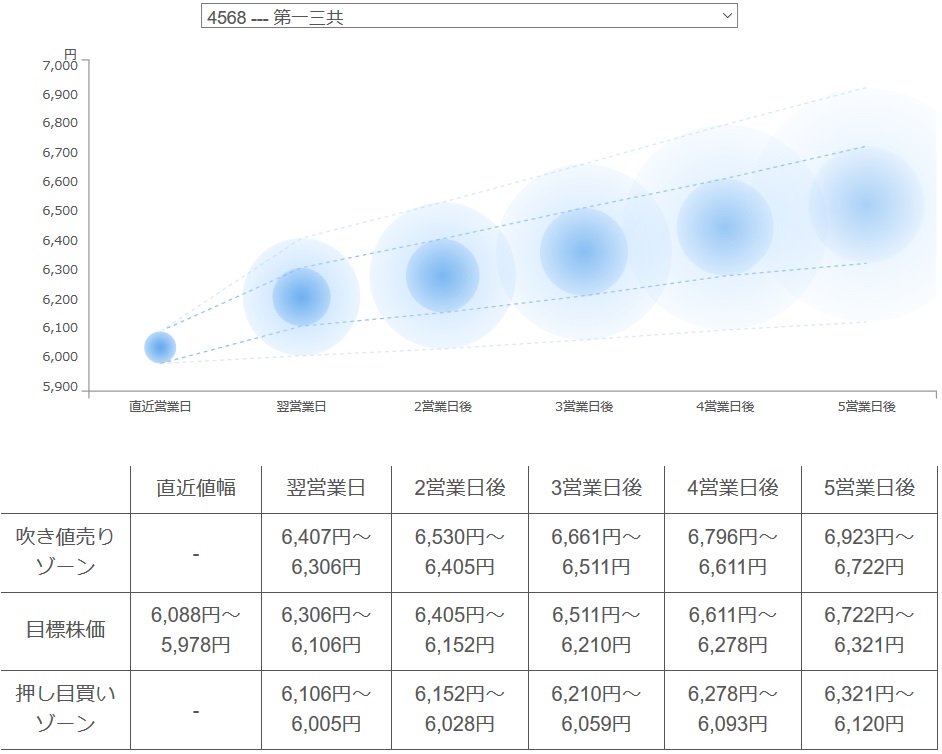
Task: Click the 翌営業日 bubble on the chart
Action: click(302, 297)
